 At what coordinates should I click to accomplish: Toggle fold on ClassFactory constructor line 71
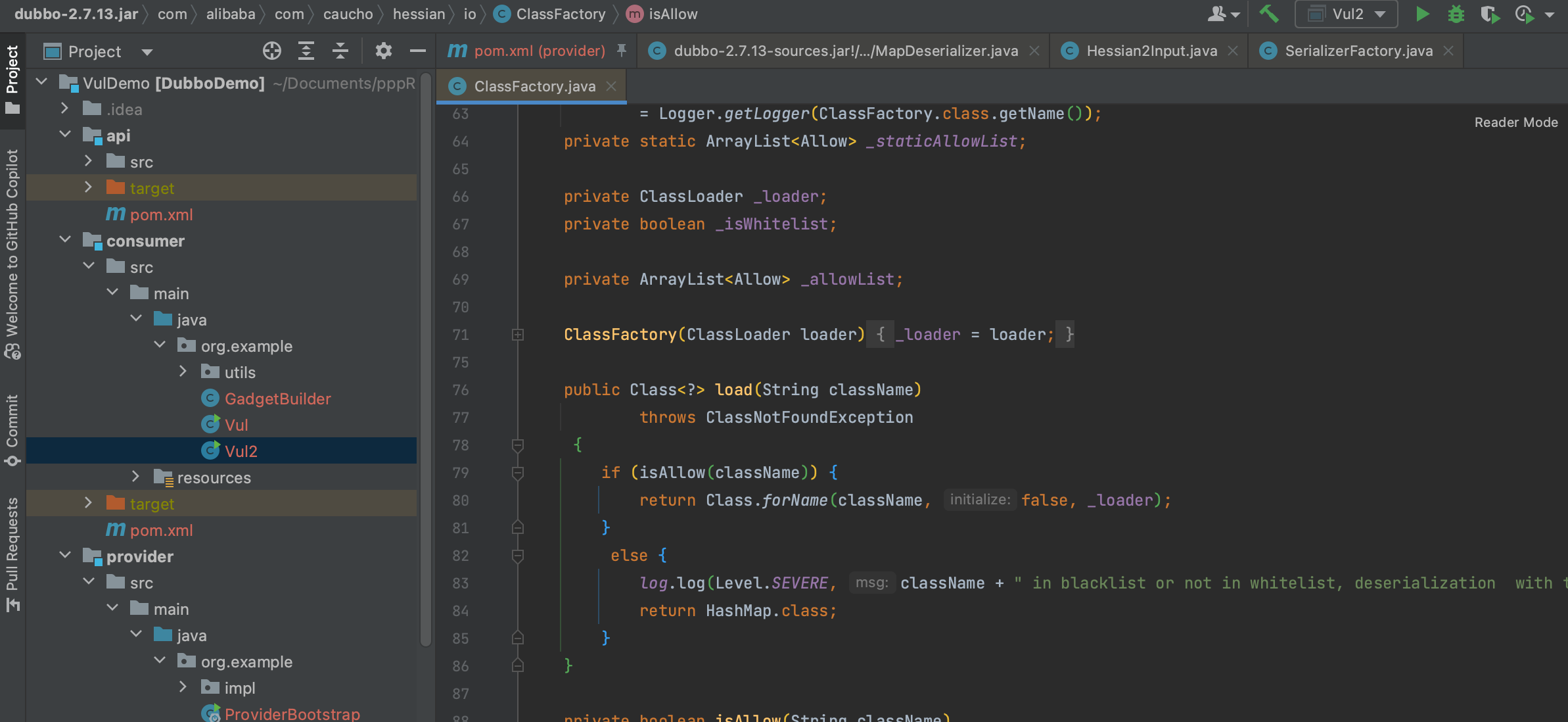[x=518, y=335]
